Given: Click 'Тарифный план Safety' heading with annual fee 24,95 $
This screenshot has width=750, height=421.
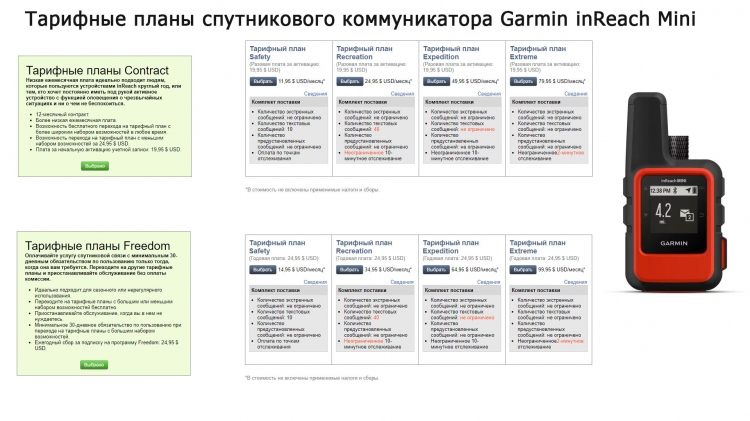Looking at the screenshot, I should (277, 247).
